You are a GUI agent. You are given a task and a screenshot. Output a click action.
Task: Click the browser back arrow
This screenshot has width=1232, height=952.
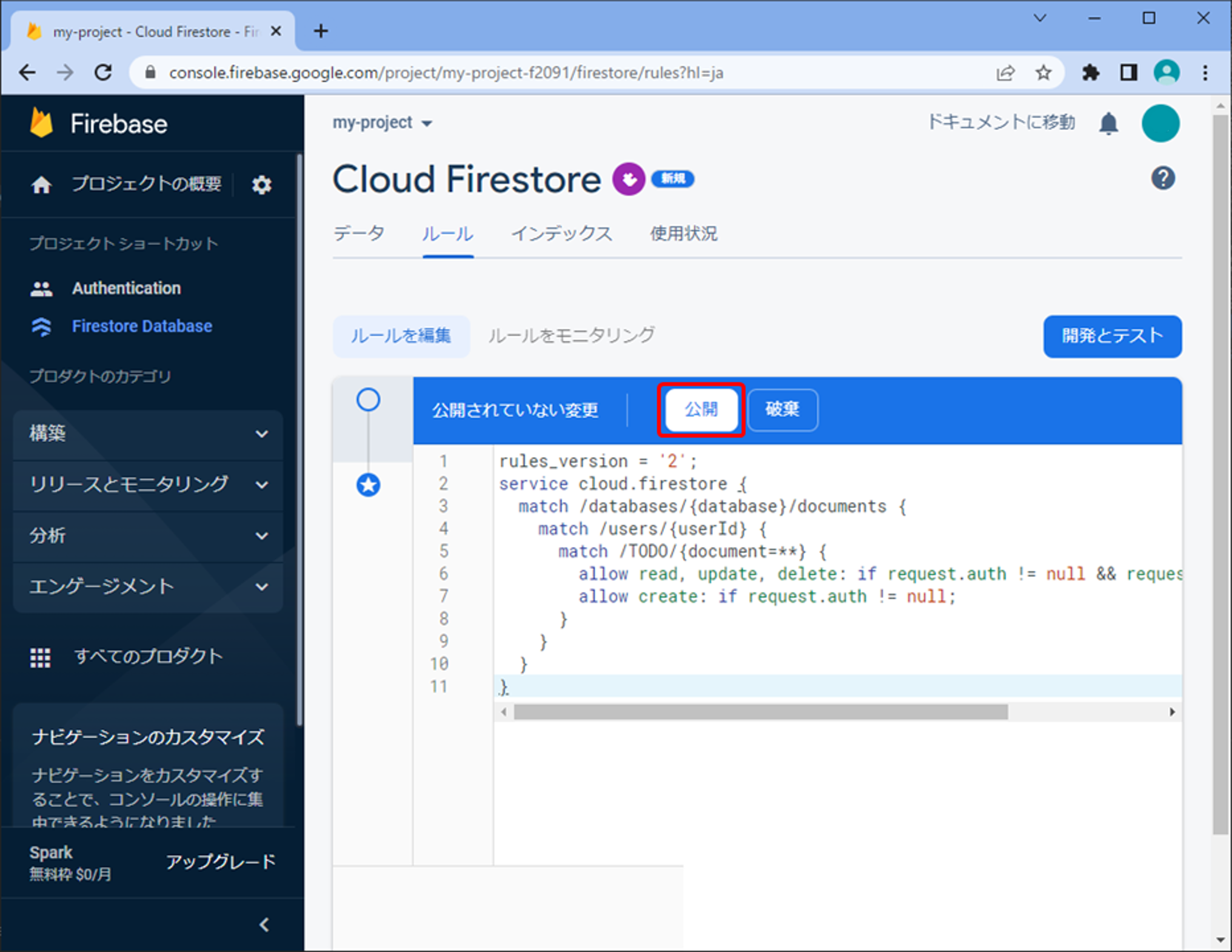pyautogui.click(x=27, y=73)
